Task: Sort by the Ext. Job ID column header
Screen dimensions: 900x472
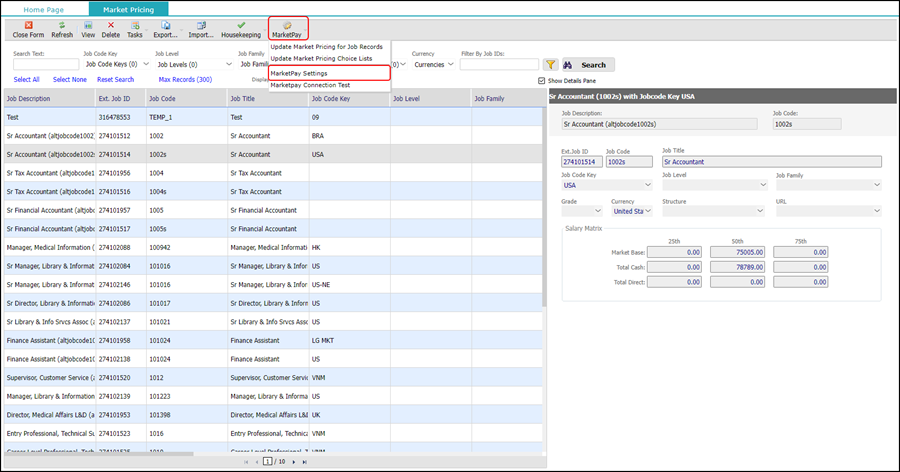Action: click(x=121, y=99)
